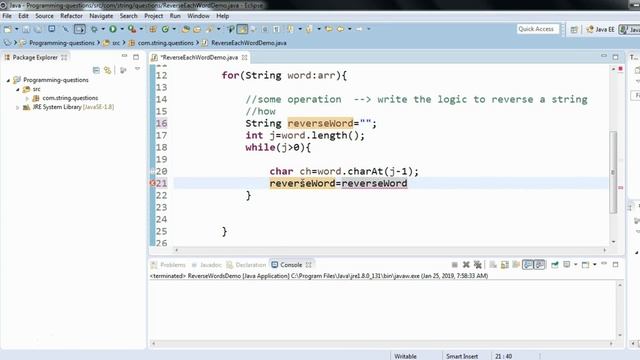640x360 pixels.
Task: Click the Open Perspective icon
Action: pyautogui.click(x=574, y=29)
